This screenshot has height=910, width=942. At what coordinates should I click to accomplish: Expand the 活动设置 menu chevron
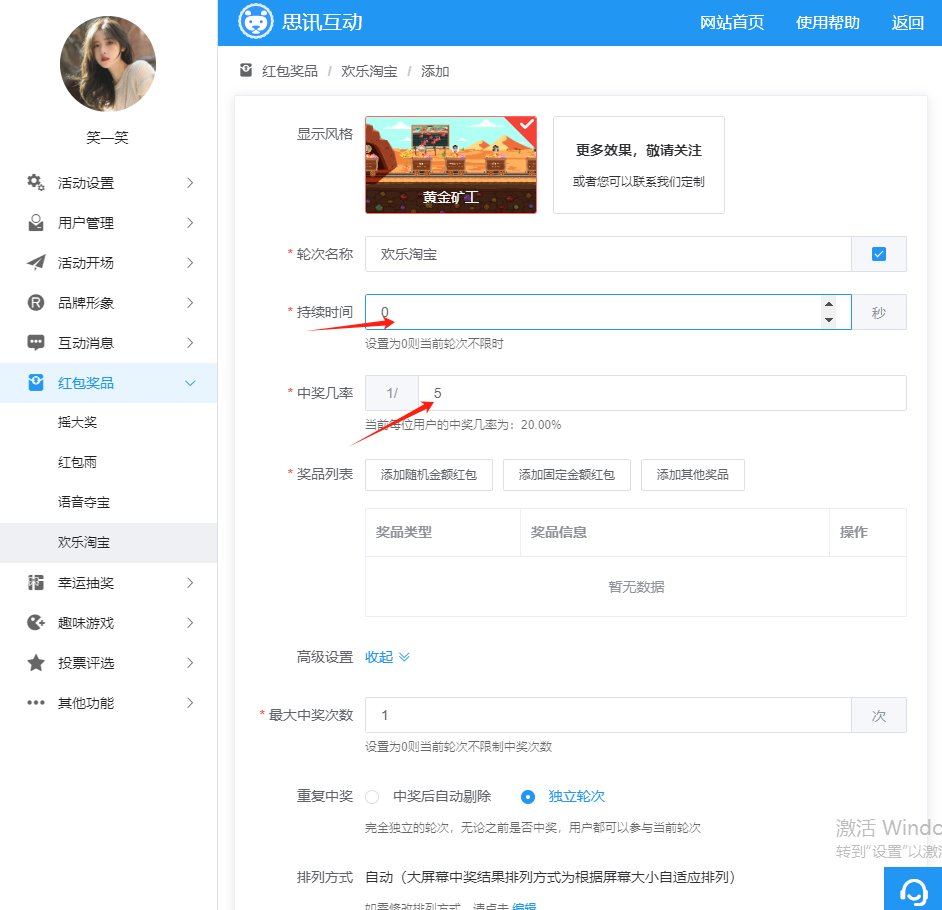[190, 183]
